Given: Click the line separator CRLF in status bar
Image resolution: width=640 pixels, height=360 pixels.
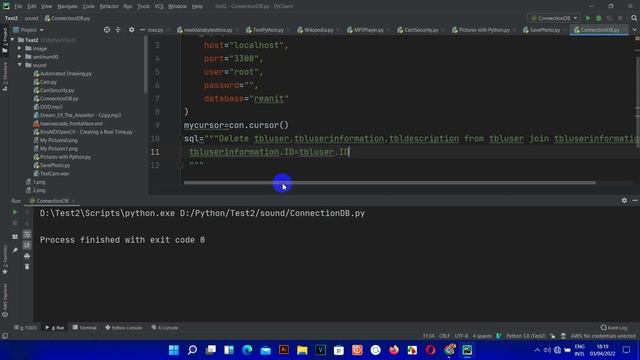Looking at the screenshot, I should [x=444, y=336].
